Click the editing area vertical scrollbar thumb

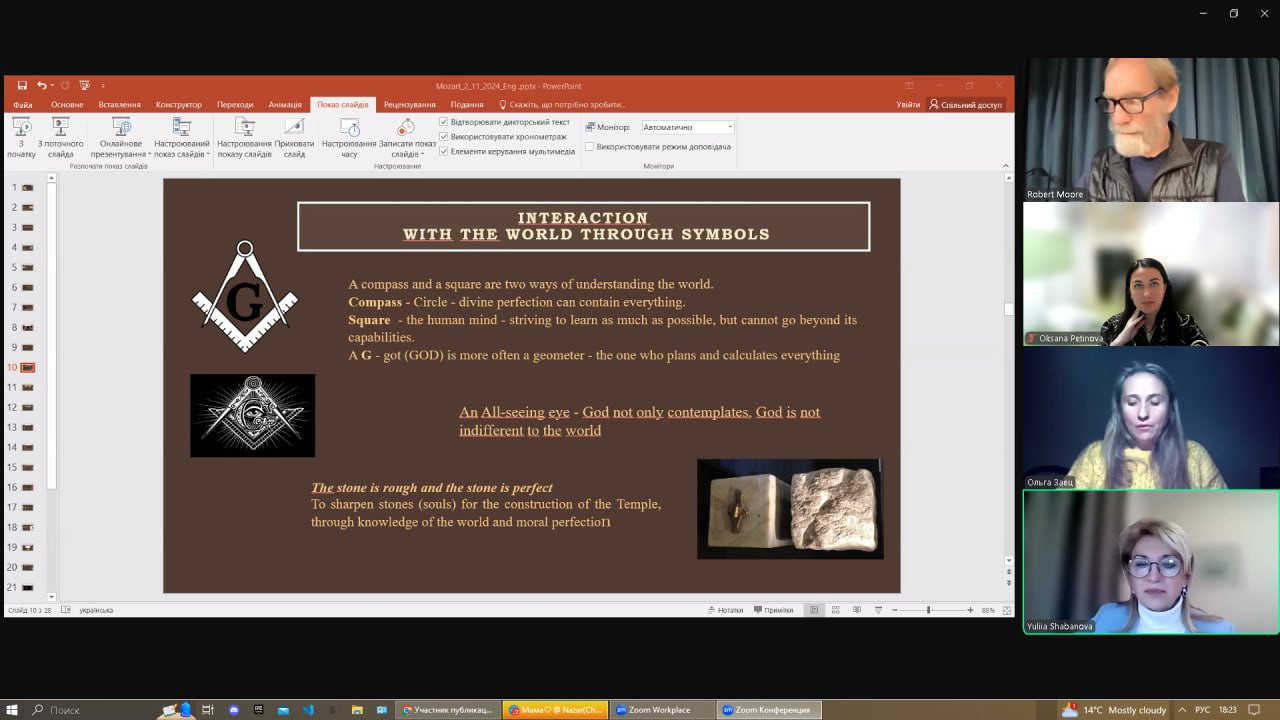coord(1009,309)
